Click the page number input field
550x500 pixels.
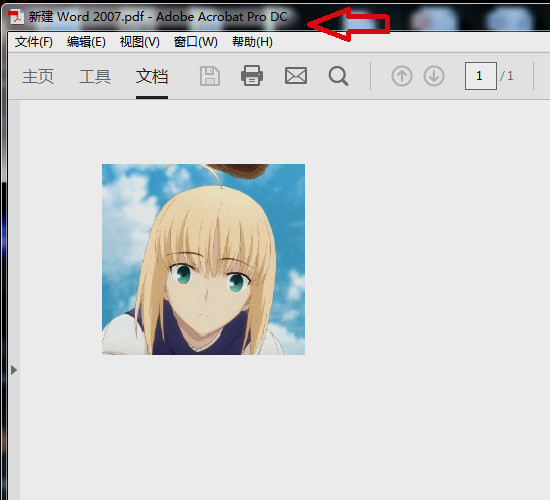[481, 76]
